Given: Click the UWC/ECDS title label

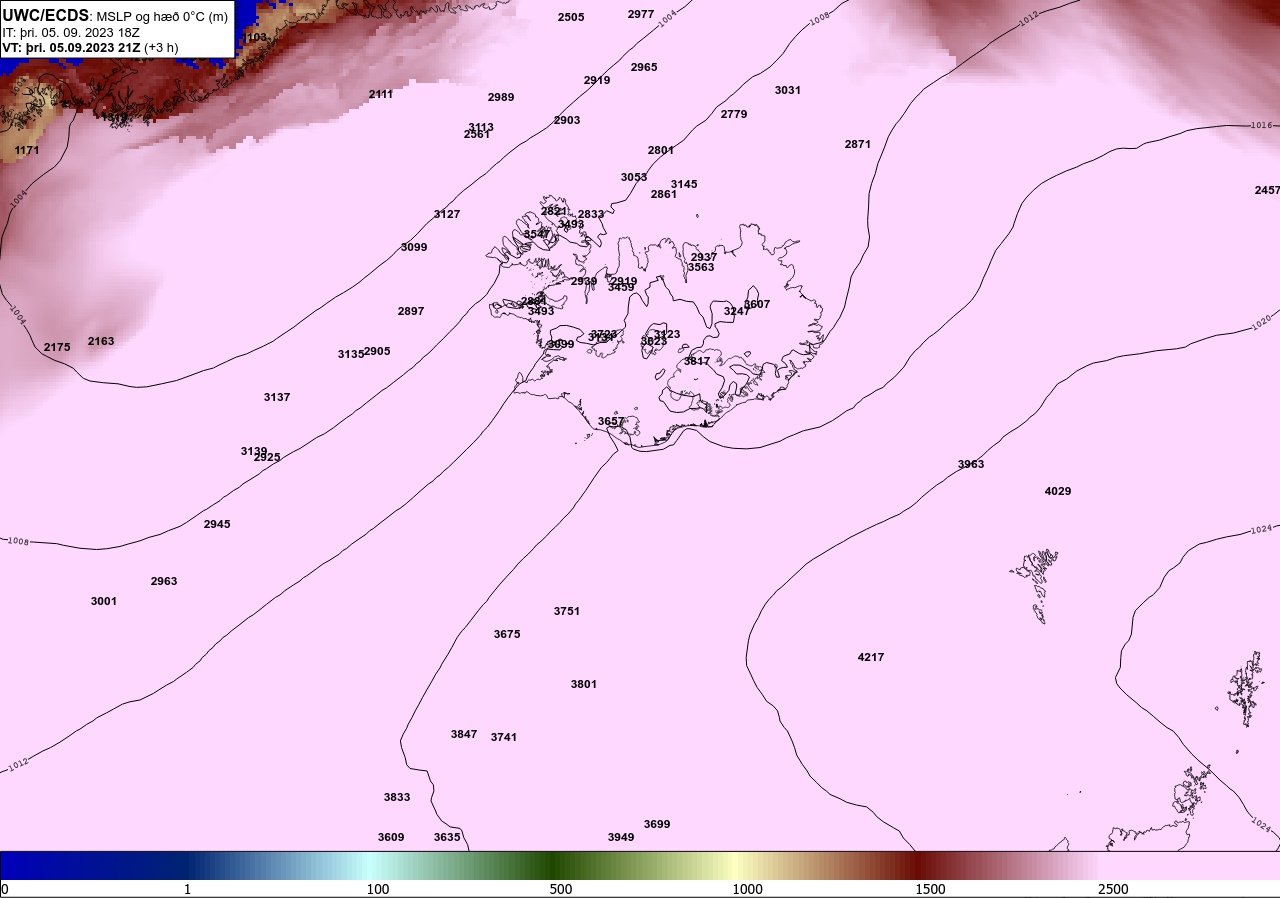Looking at the screenshot, I should 46,16.
